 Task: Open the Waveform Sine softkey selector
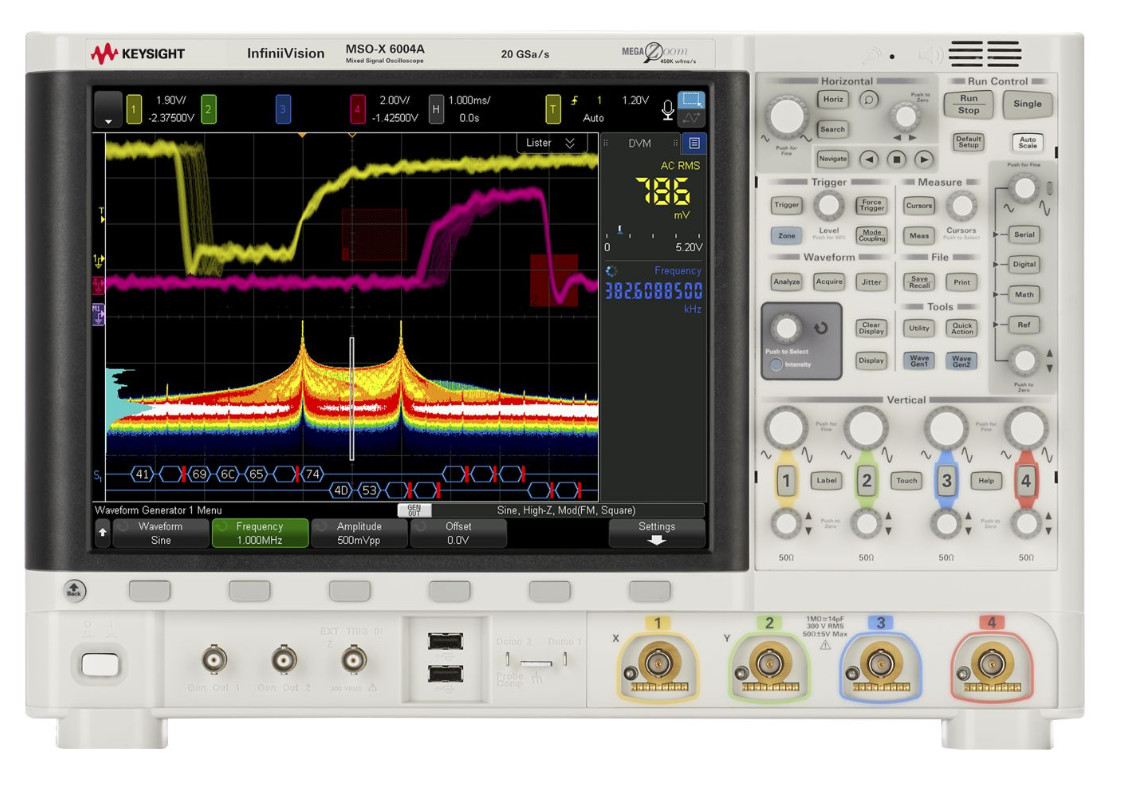coord(161,533)
